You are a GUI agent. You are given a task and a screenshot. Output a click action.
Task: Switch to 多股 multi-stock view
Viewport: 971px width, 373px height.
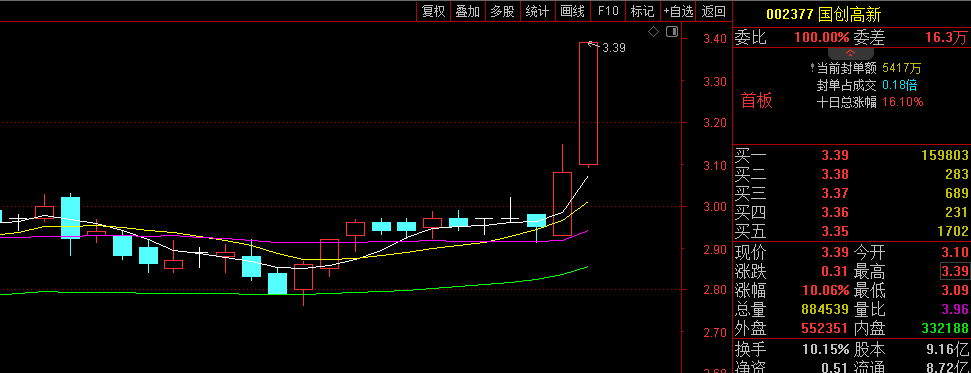click(x=502, y=11)
